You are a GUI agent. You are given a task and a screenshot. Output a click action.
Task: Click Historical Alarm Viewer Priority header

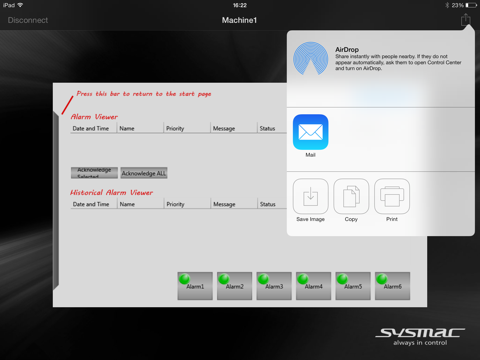coord(187,204)
